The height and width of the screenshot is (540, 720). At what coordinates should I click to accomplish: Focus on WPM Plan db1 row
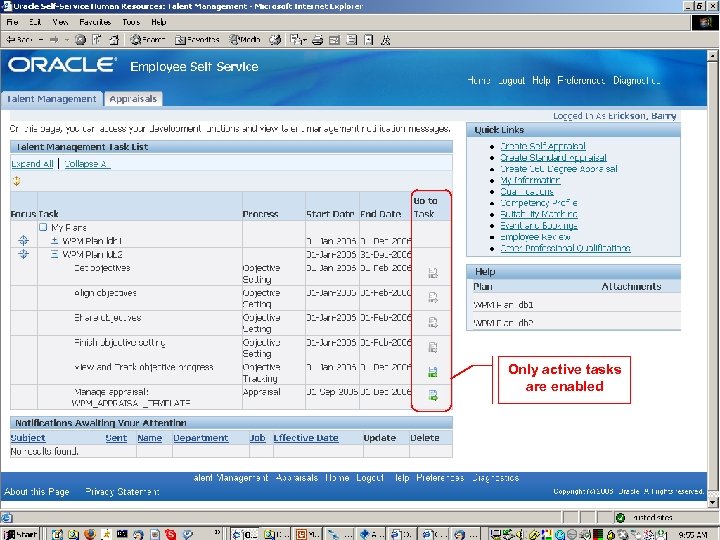point(23,240)
